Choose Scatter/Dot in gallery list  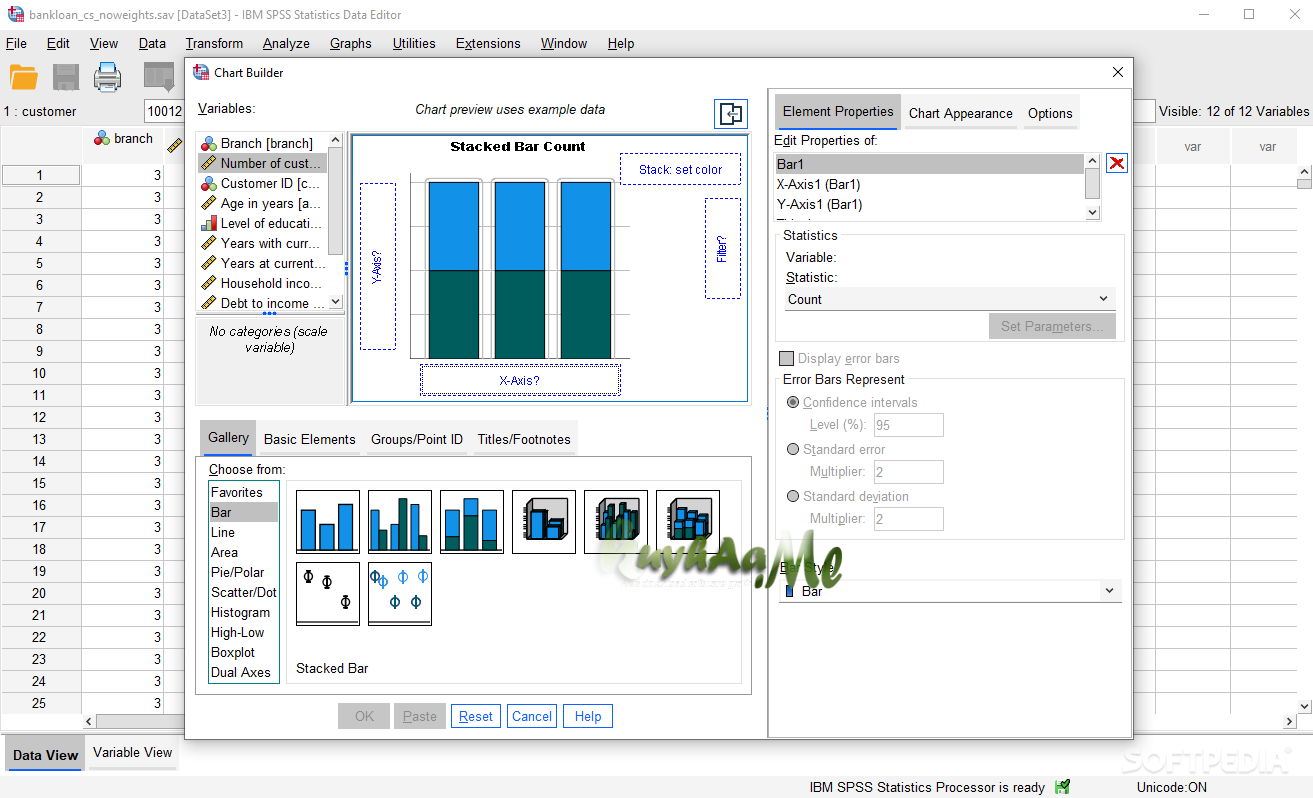[x=243, y=592]
